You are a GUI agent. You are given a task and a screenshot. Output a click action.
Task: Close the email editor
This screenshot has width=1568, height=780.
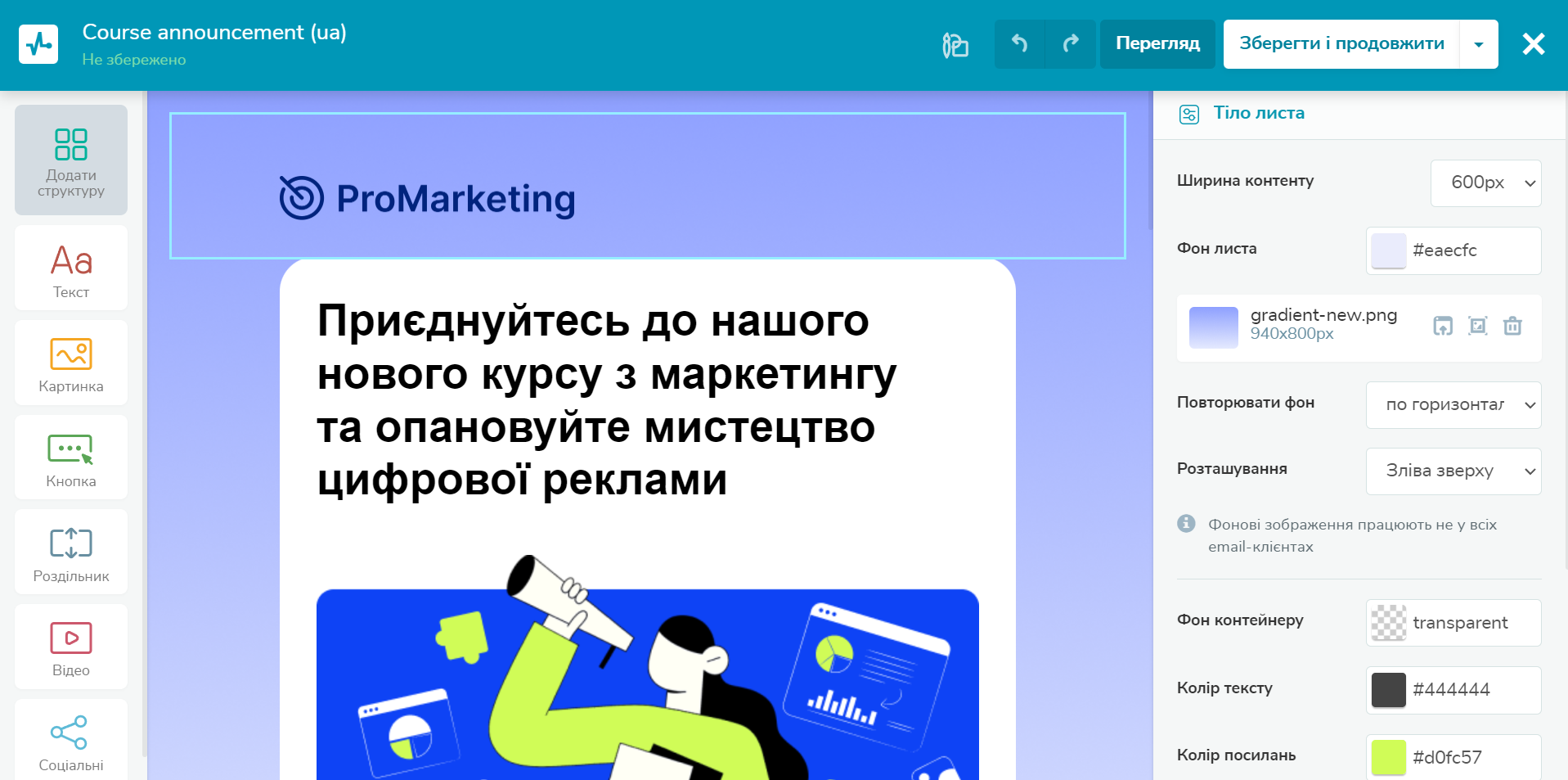[1533, 44]
